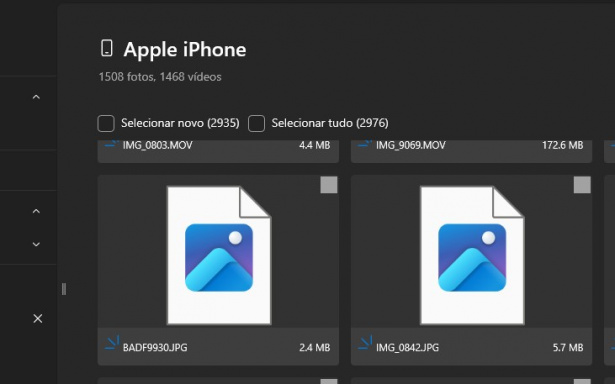615x384 pixels.
Task: Check the Selecionar tudo (2976) checkbox
Action: [x=257, y=123]
